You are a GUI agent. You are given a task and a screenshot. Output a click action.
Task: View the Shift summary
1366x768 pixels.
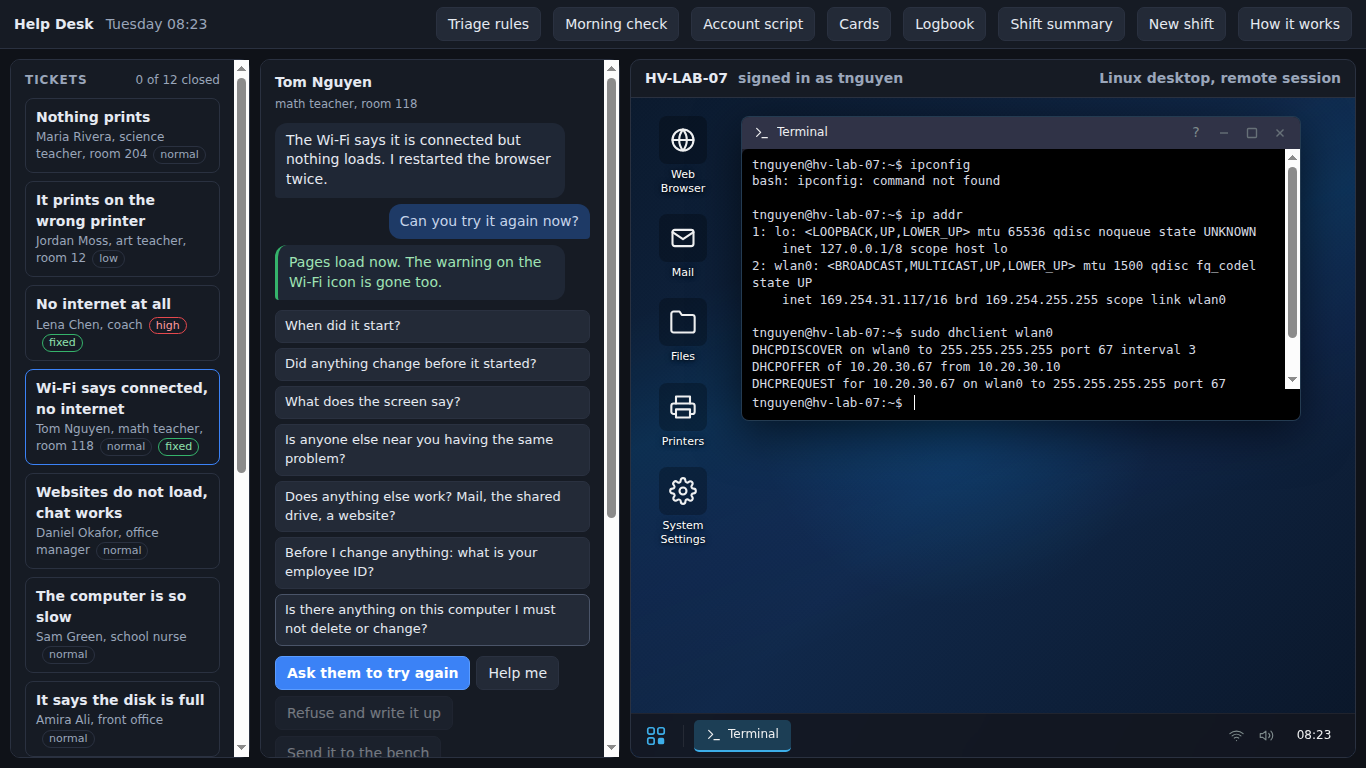click(x=1061, y=24)
